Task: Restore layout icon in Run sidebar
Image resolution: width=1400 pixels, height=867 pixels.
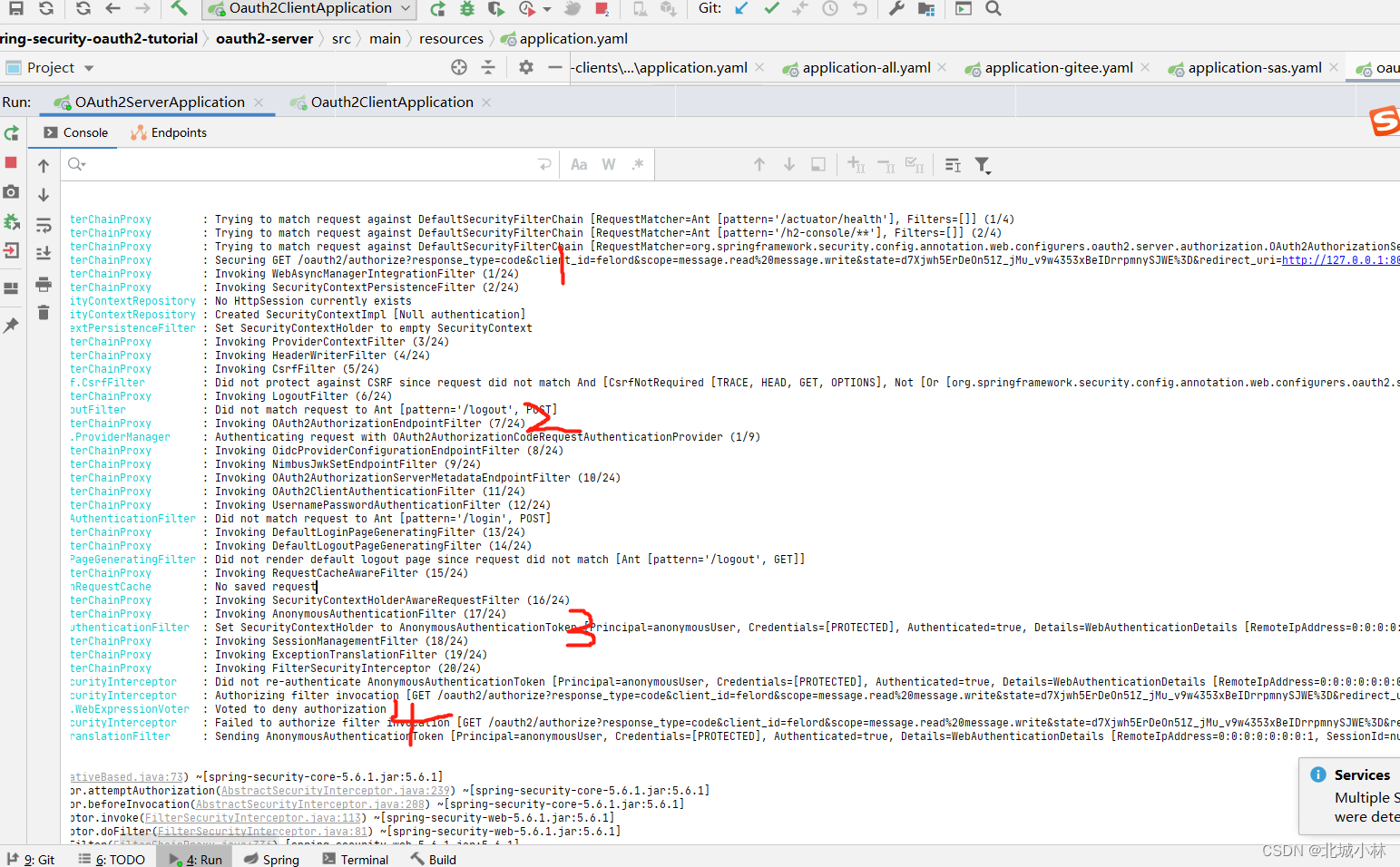Action: click(x=11, y=288)
